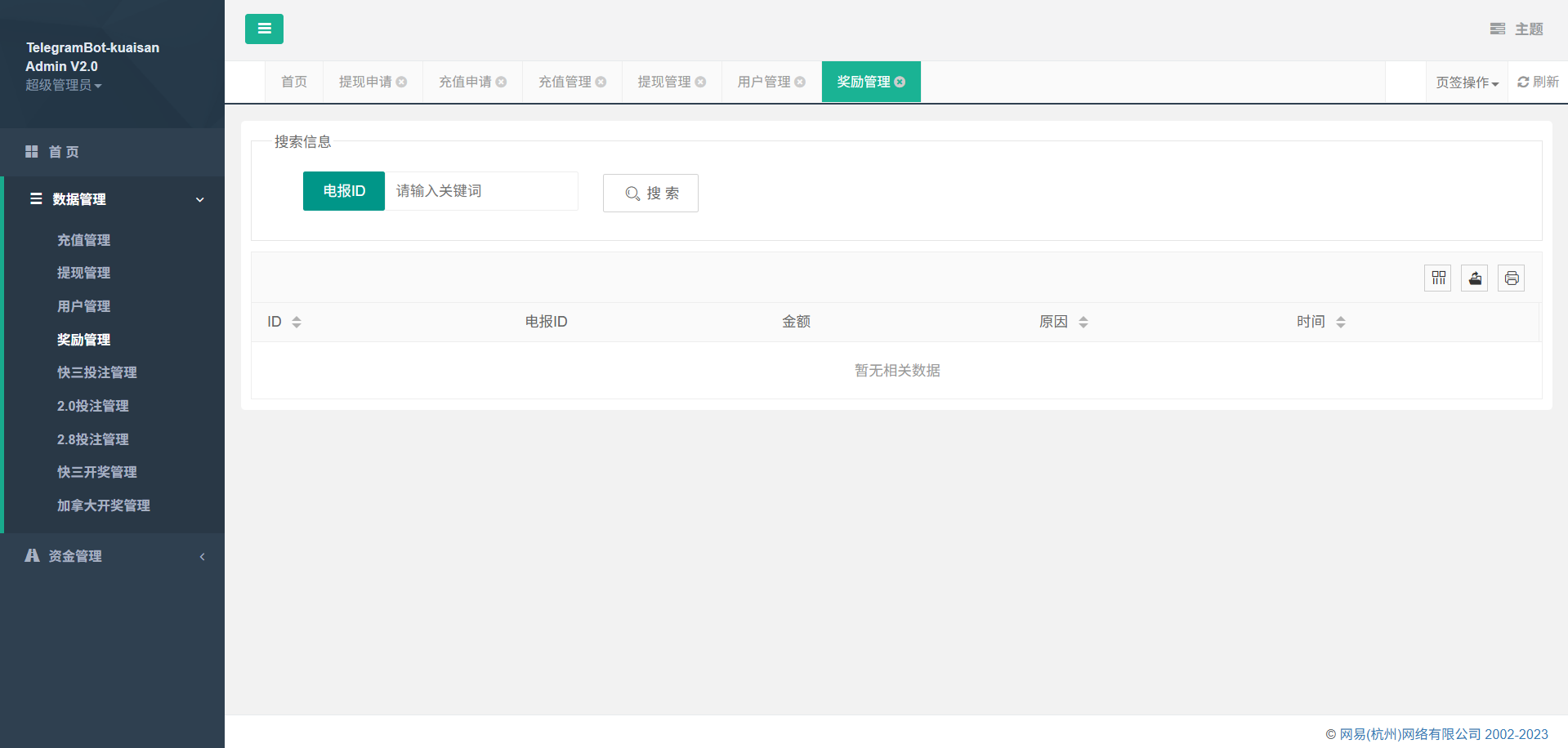
Task: Click the 搜索 search button
Action: (650, 194)
